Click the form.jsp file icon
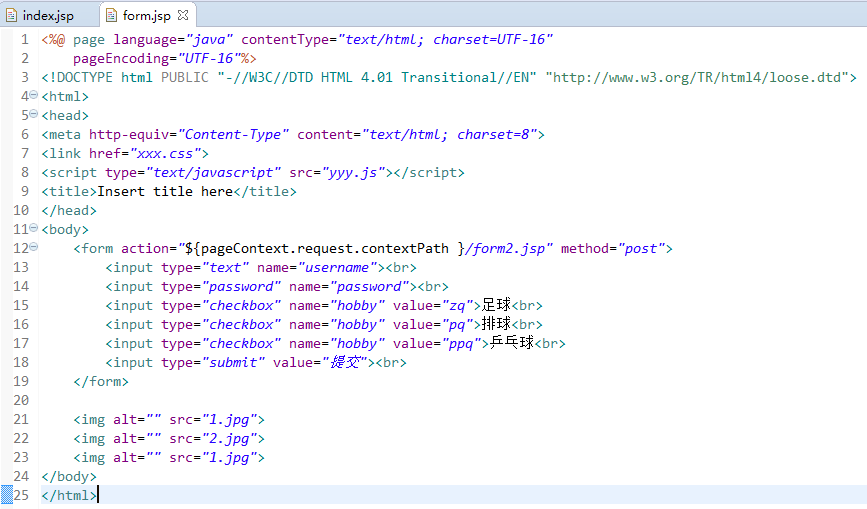867x509 pixels. (111, 15)
